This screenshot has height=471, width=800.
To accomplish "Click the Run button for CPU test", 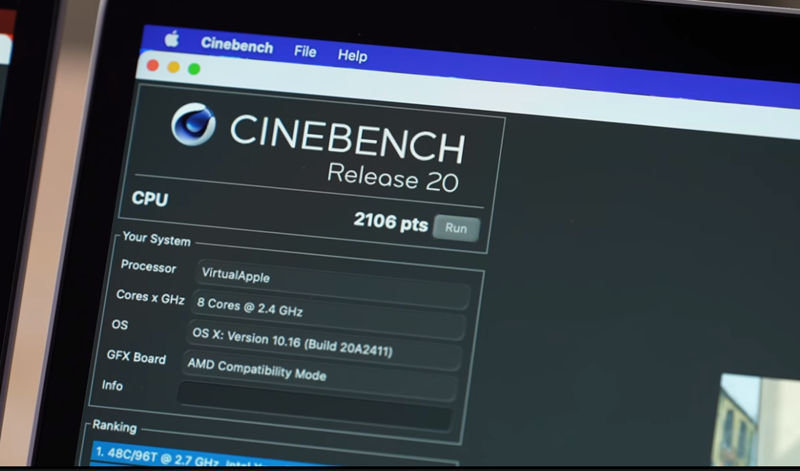I will (x=456, y=228).
